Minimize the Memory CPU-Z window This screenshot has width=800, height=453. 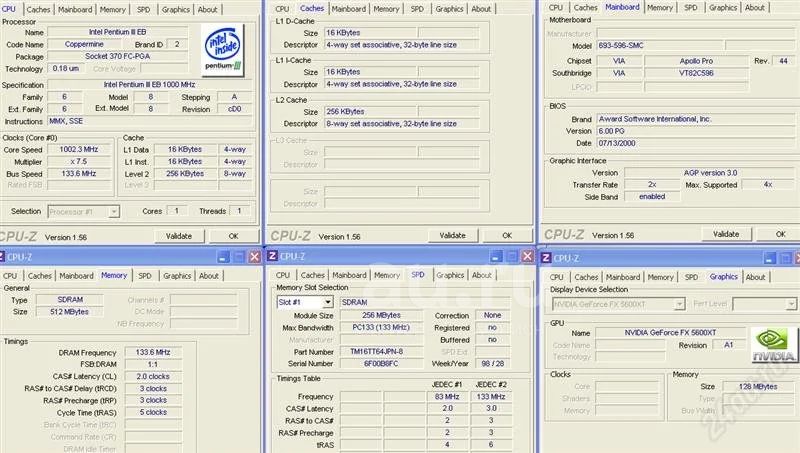(223, 257)
